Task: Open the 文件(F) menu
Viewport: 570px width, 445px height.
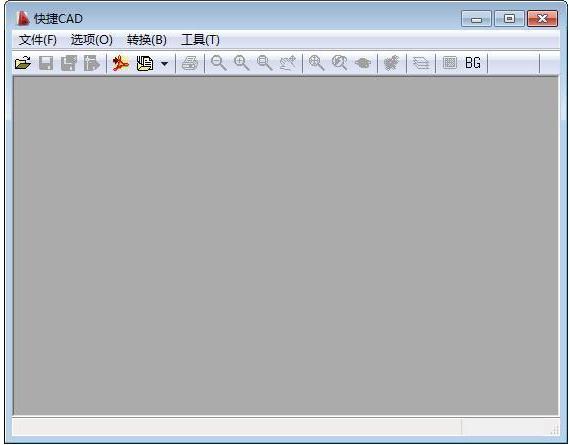Action: 38,40
